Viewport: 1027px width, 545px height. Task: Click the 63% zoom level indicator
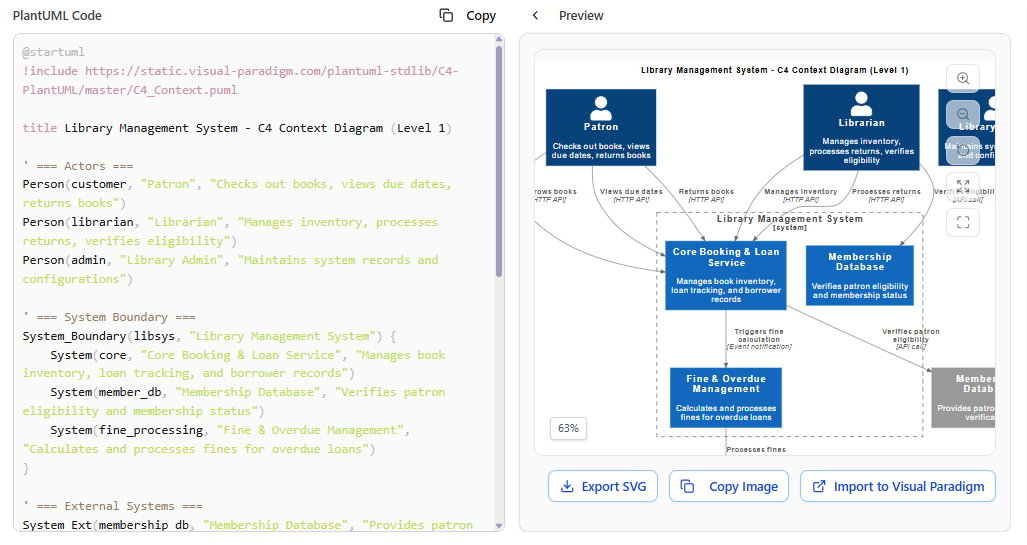[x=568, y=428]
